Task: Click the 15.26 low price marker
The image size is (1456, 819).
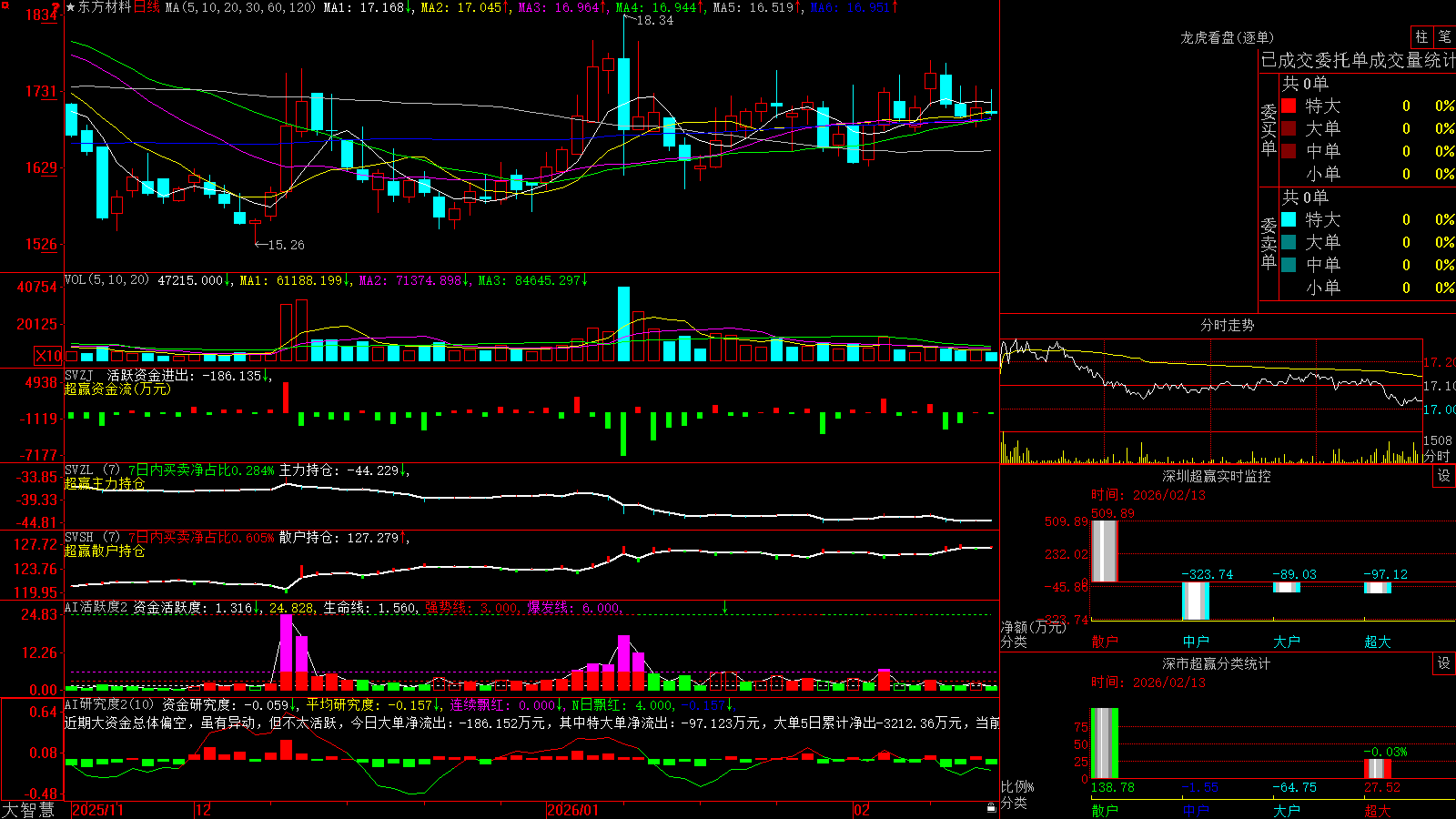Action: point(286,245)
